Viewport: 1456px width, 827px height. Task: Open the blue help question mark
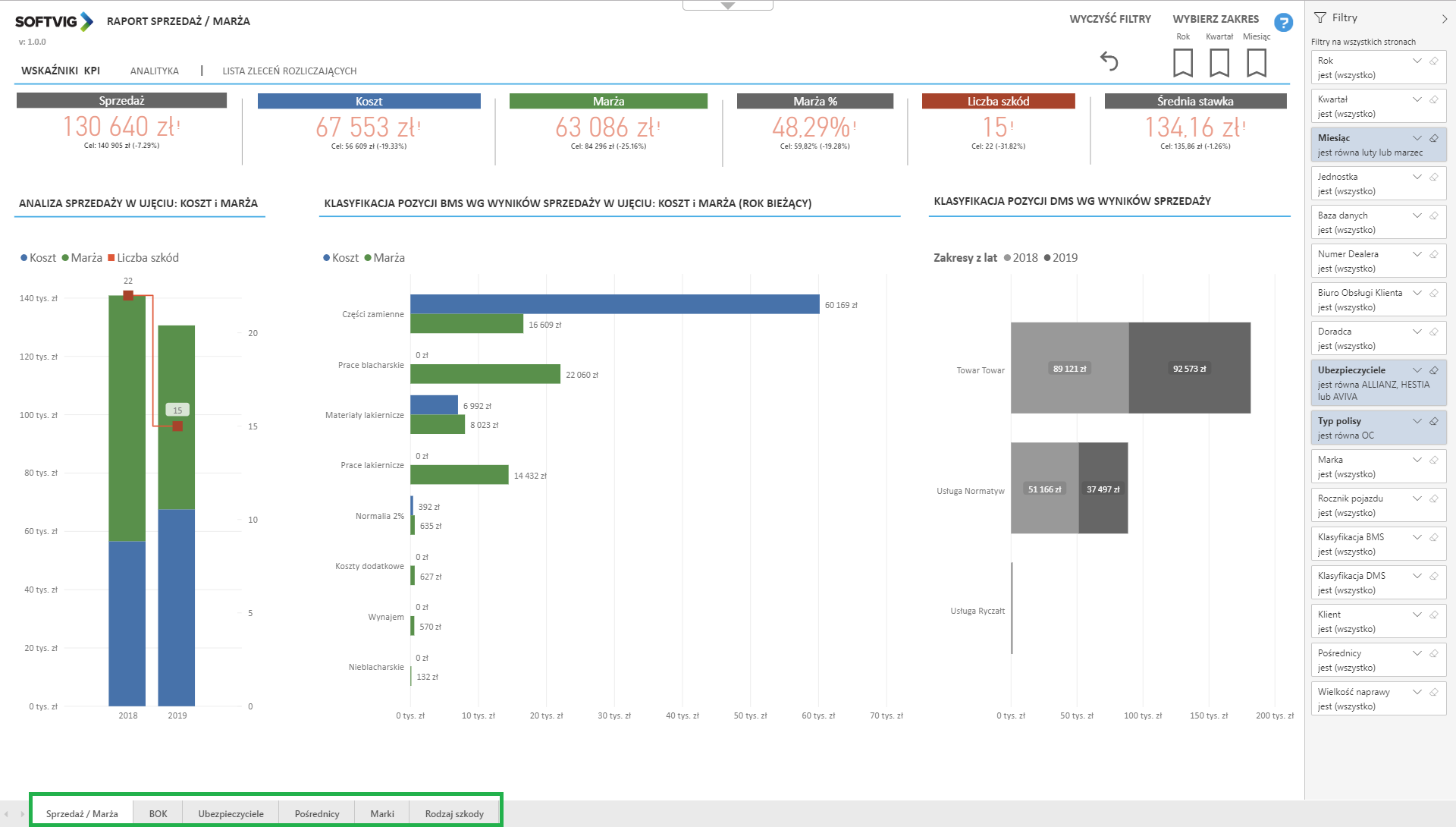click(1283, 23)
